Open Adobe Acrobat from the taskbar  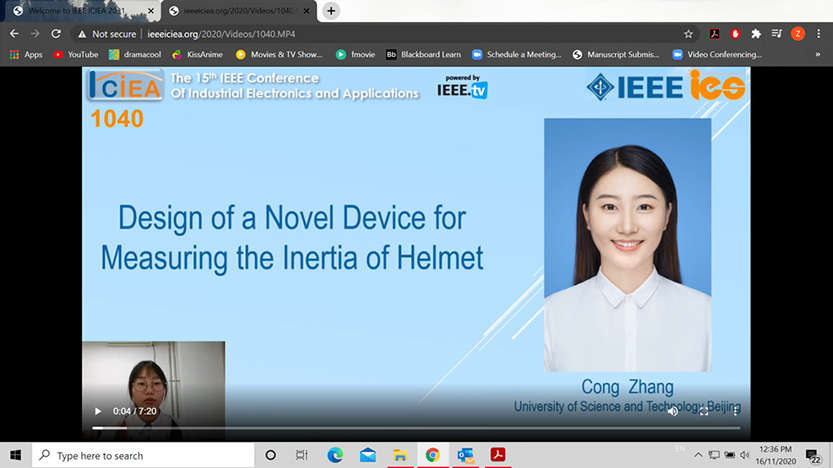[x=498, y=455]
